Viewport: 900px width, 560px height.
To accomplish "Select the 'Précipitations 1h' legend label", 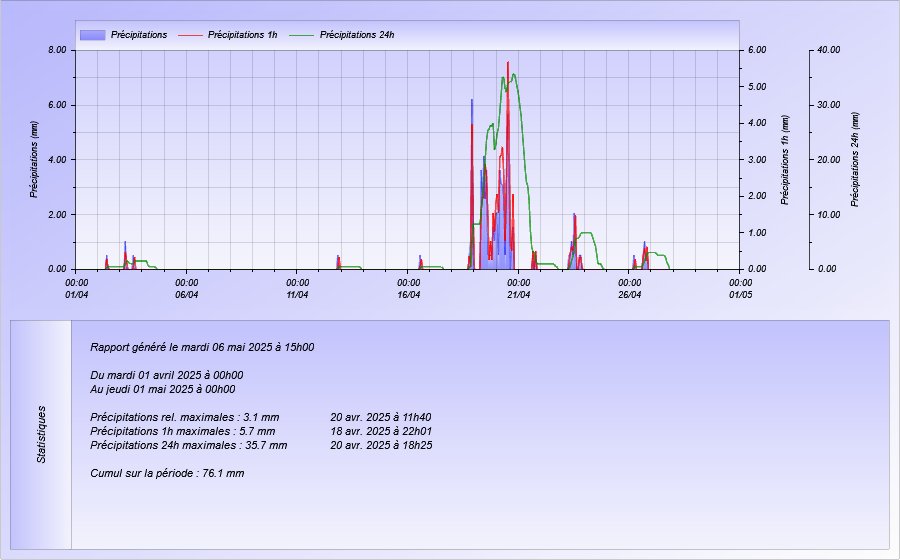I will click(242, 35).
